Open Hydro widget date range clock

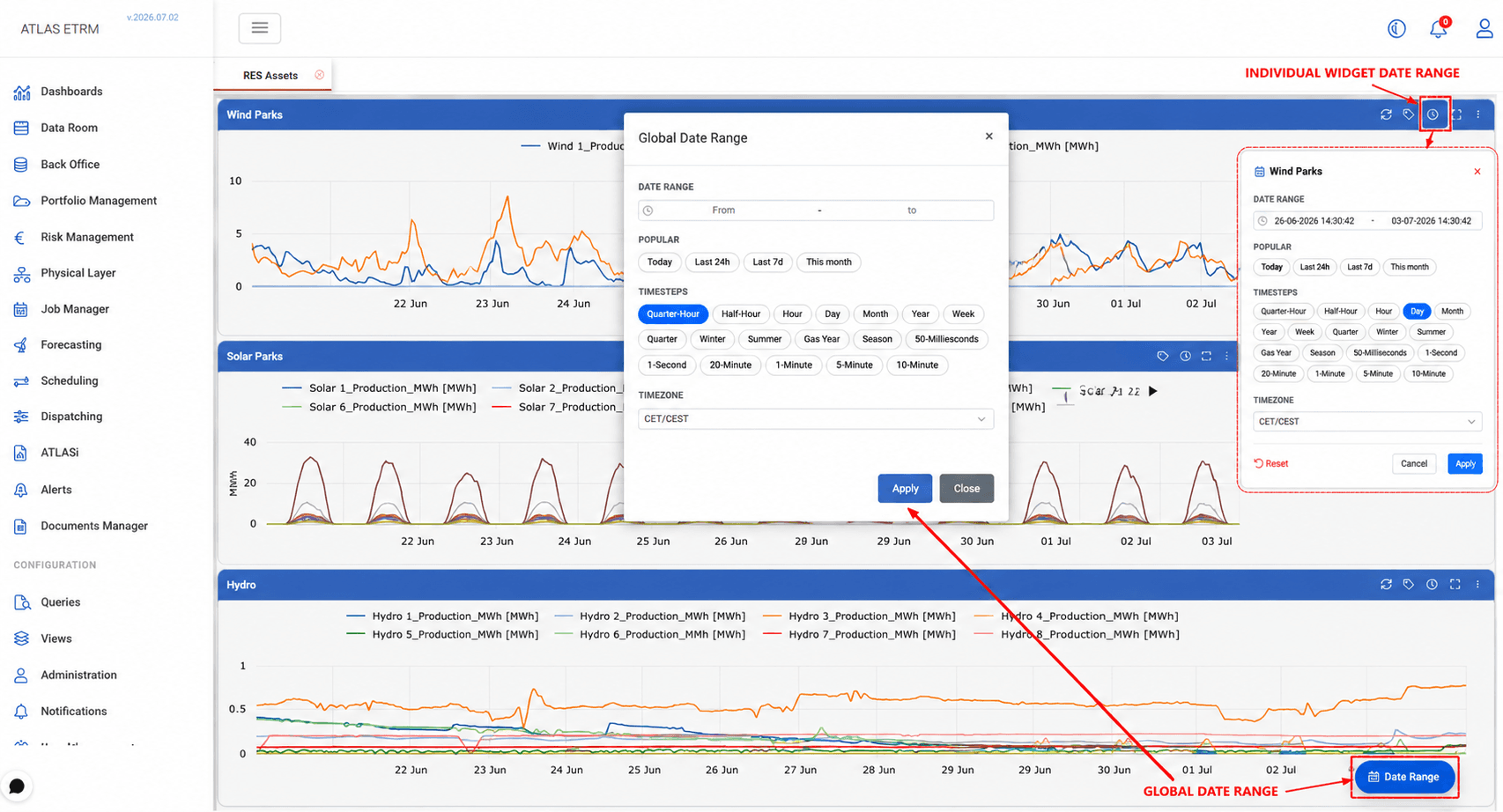click(x=1433, y=585)
